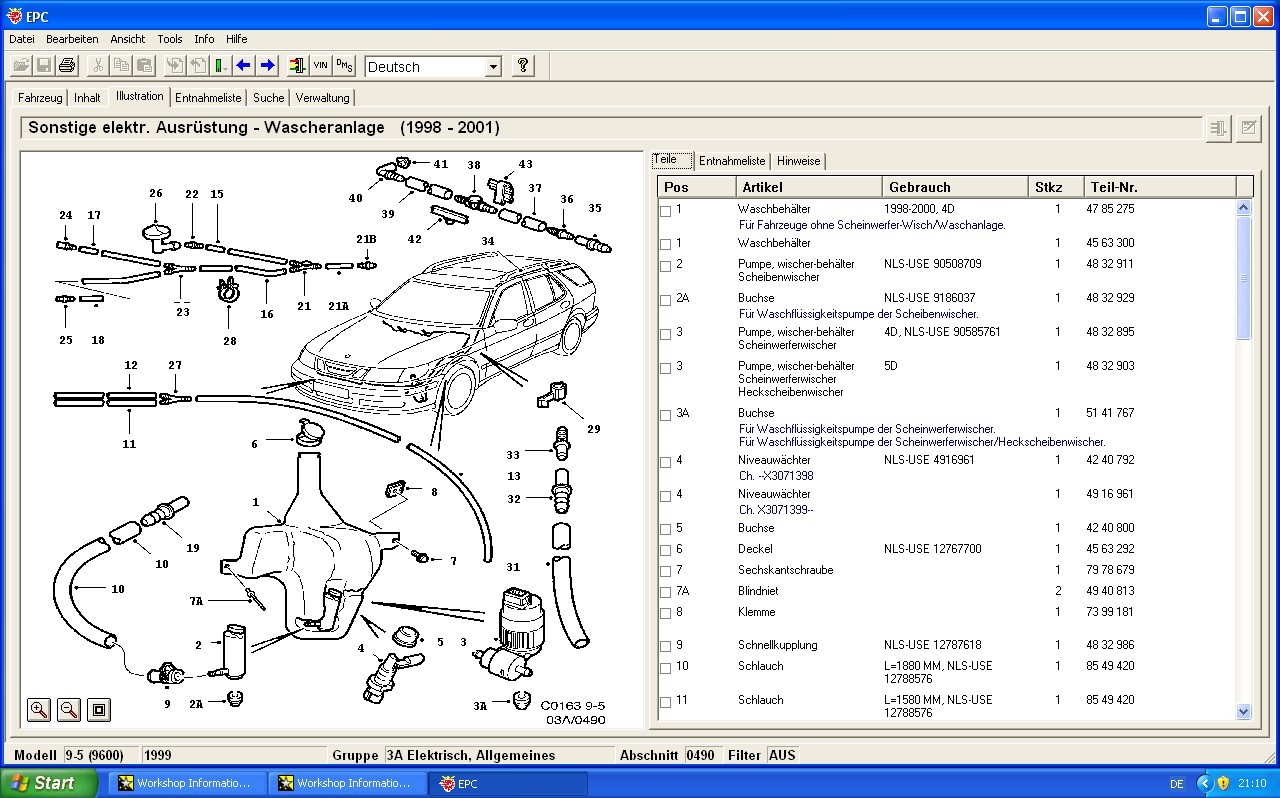Open the Deutsch language dropdown
This screenshot has height=798, width=1280.
tap(492, 67)
